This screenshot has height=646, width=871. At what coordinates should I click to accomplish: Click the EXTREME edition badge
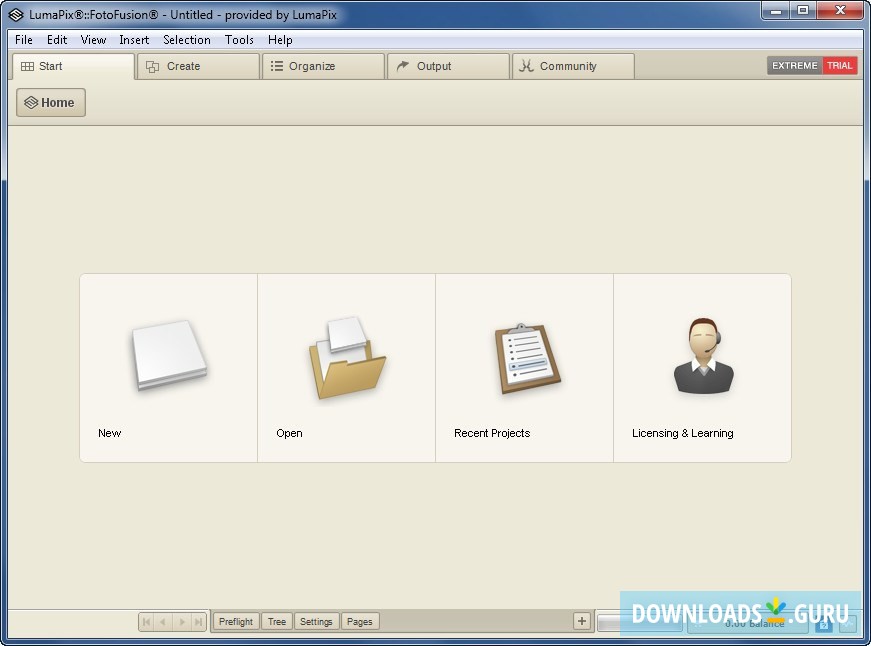coord(795,66)
